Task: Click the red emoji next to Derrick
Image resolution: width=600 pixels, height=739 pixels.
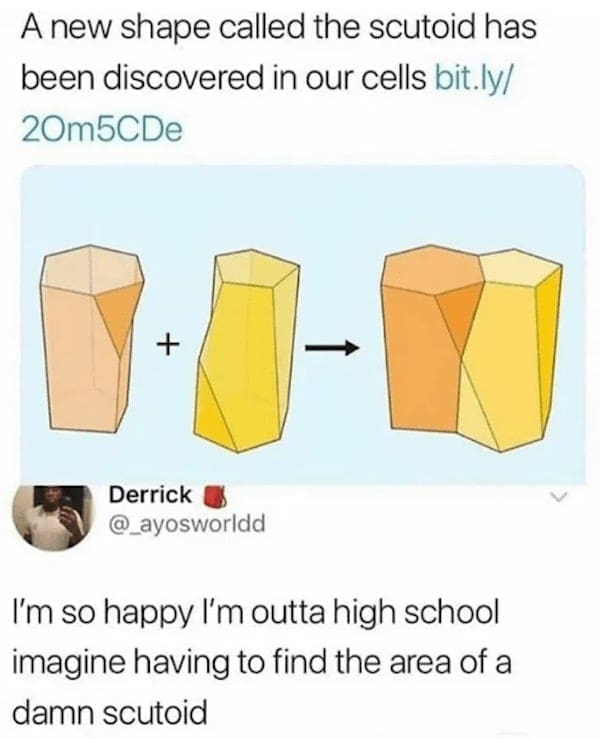Action: [x=215, y=496]
